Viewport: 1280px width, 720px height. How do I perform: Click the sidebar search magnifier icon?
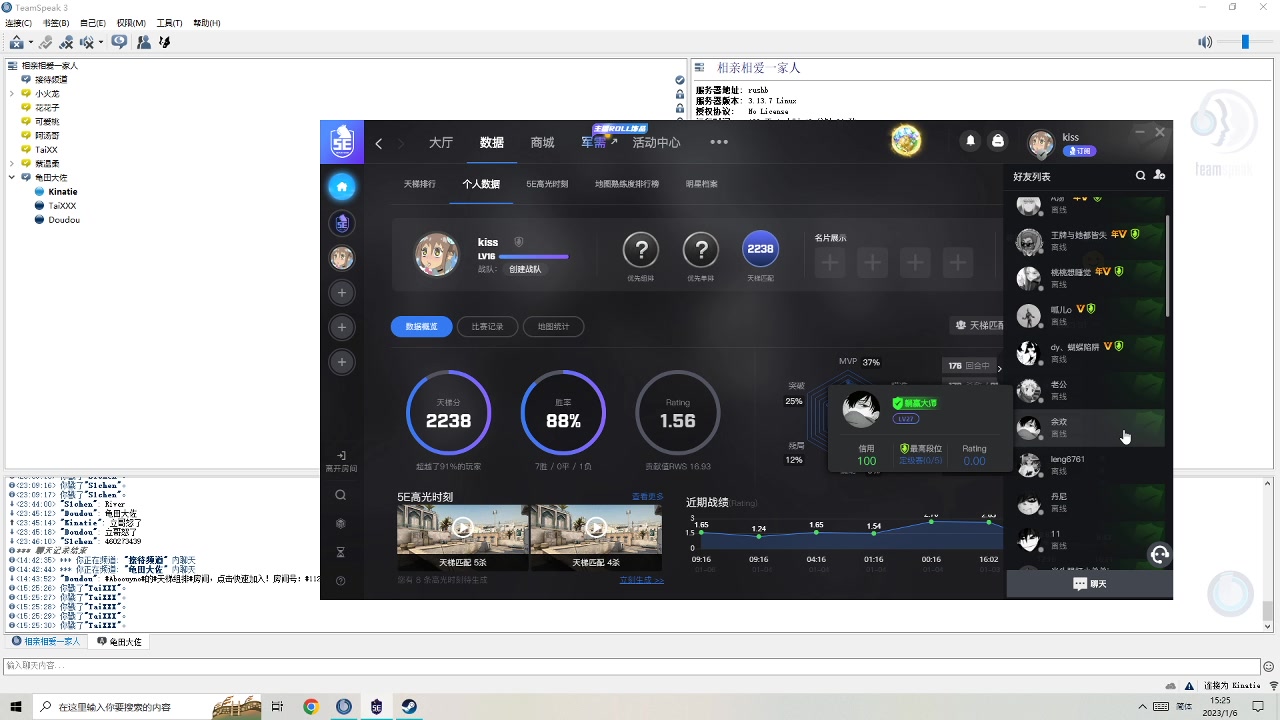click(x=341, y=495)
